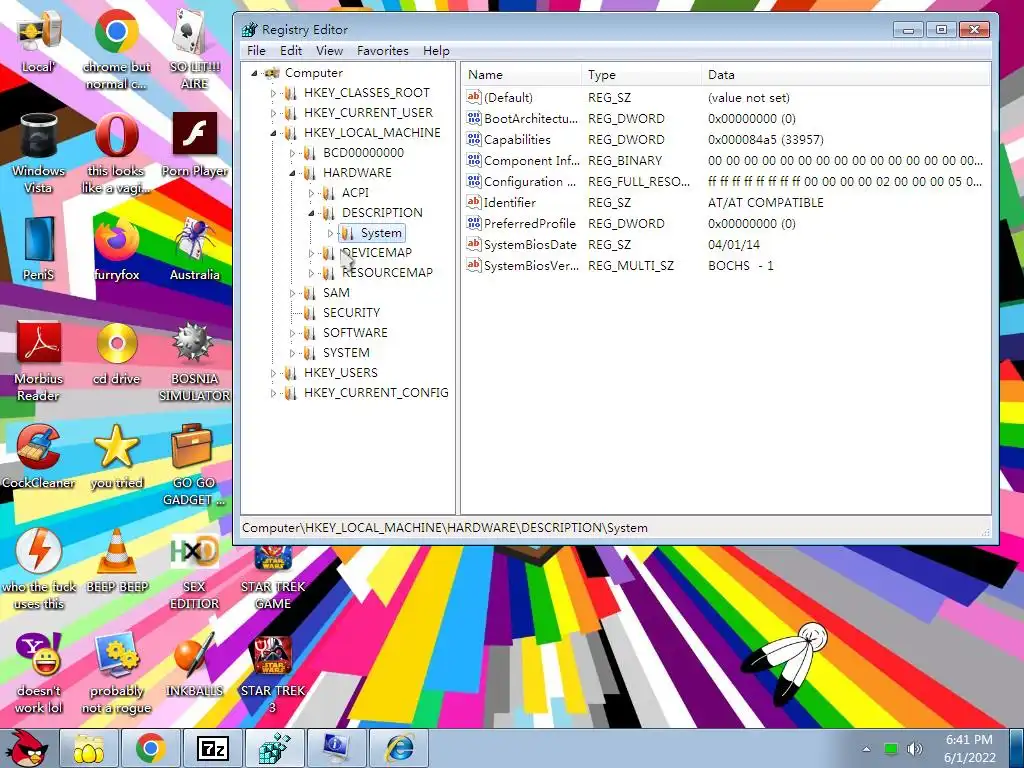Open the File menu
The image size is (1024, 768).
pyautogui.click(x=256, y=51)
